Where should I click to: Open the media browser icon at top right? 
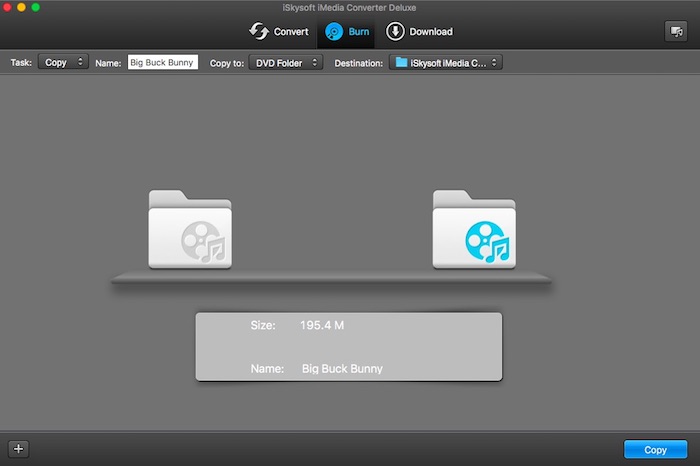[675, 32]
